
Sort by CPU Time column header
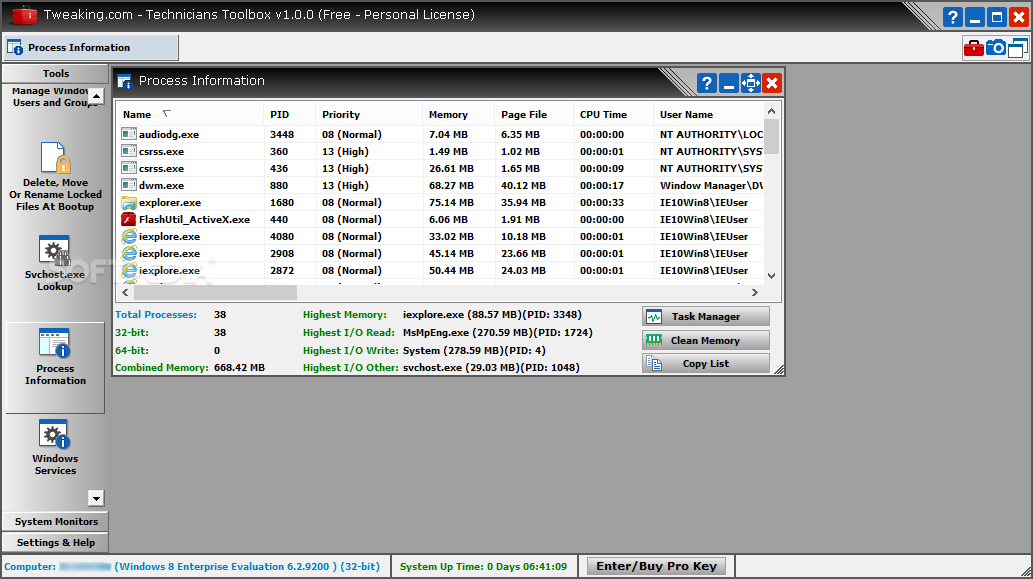[x=613, y=115]
